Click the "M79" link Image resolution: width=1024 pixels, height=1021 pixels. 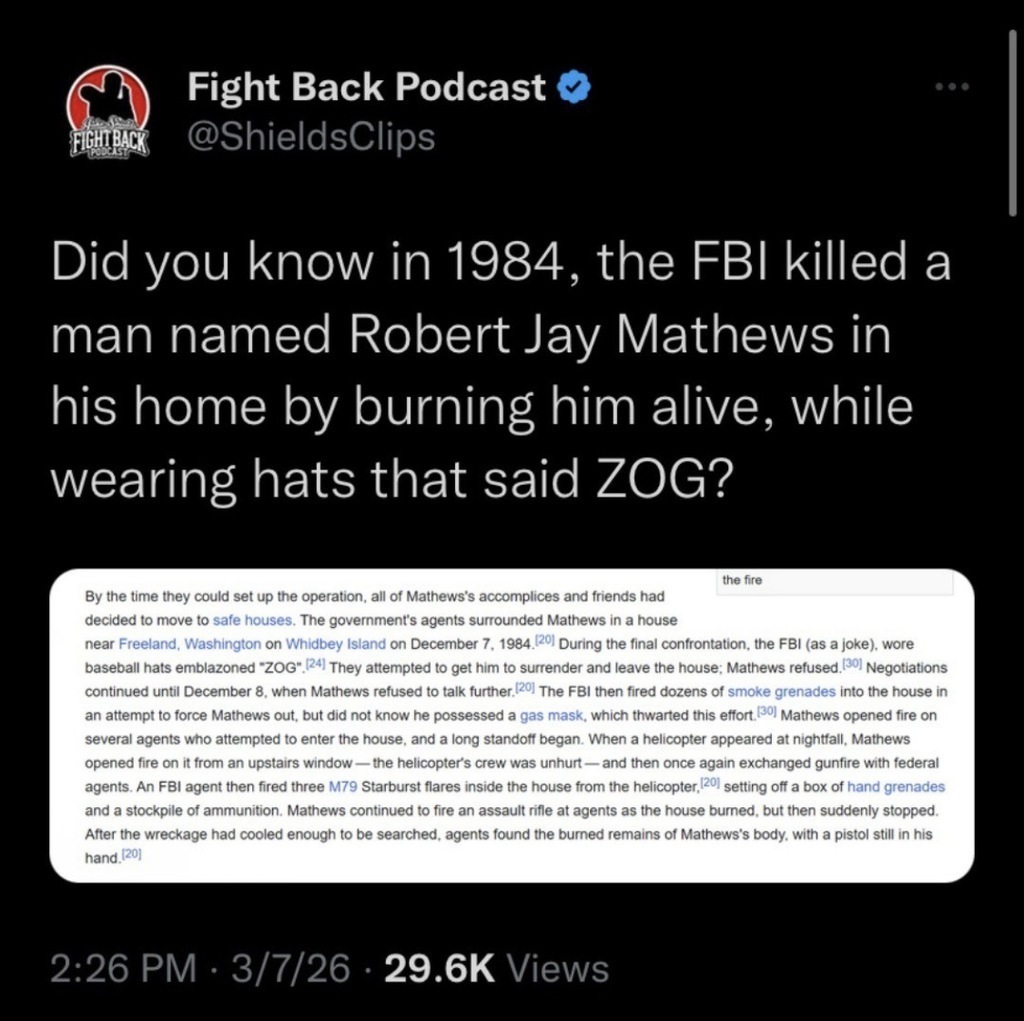(x=343, y=786)
